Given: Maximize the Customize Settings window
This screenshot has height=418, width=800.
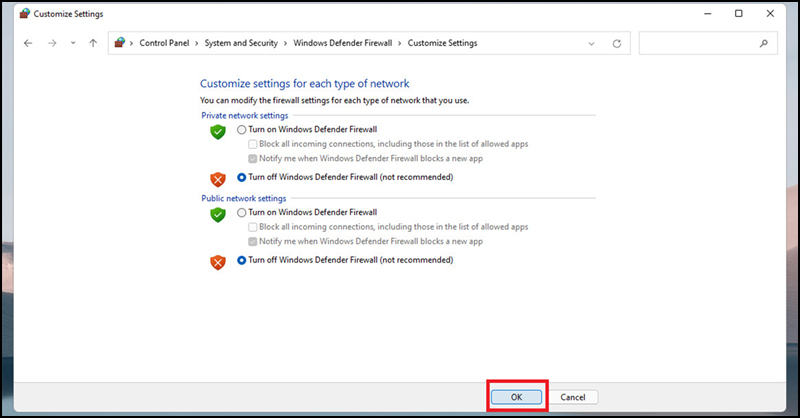Looking at the screenshot, I should tap(739, 14).
